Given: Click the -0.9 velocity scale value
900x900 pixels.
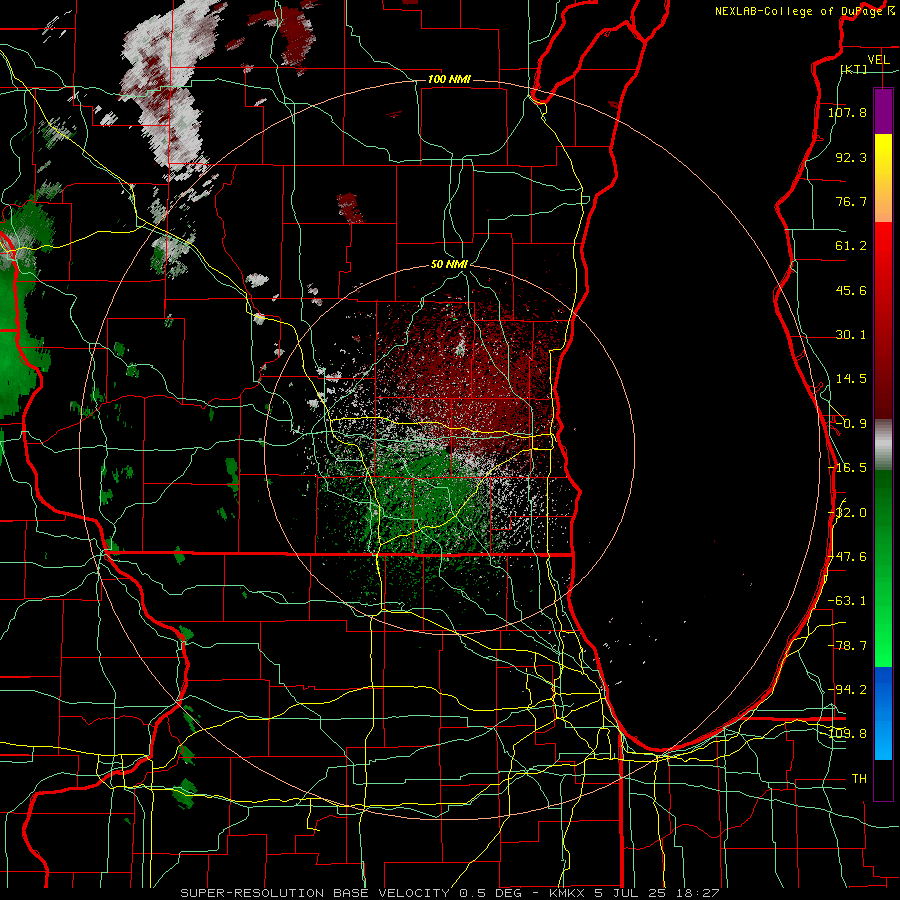Looking at the screenshot, I should click(x=851, y=424).
